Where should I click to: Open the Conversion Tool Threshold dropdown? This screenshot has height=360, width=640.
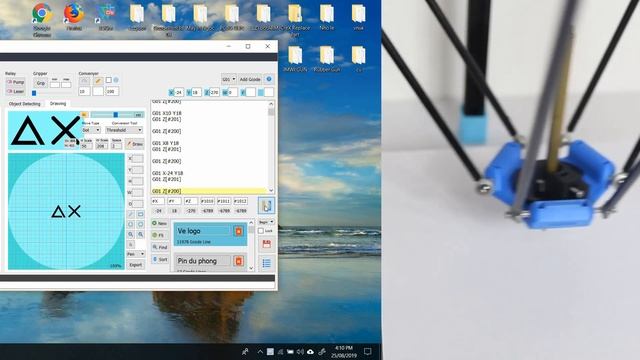point(124,130)
